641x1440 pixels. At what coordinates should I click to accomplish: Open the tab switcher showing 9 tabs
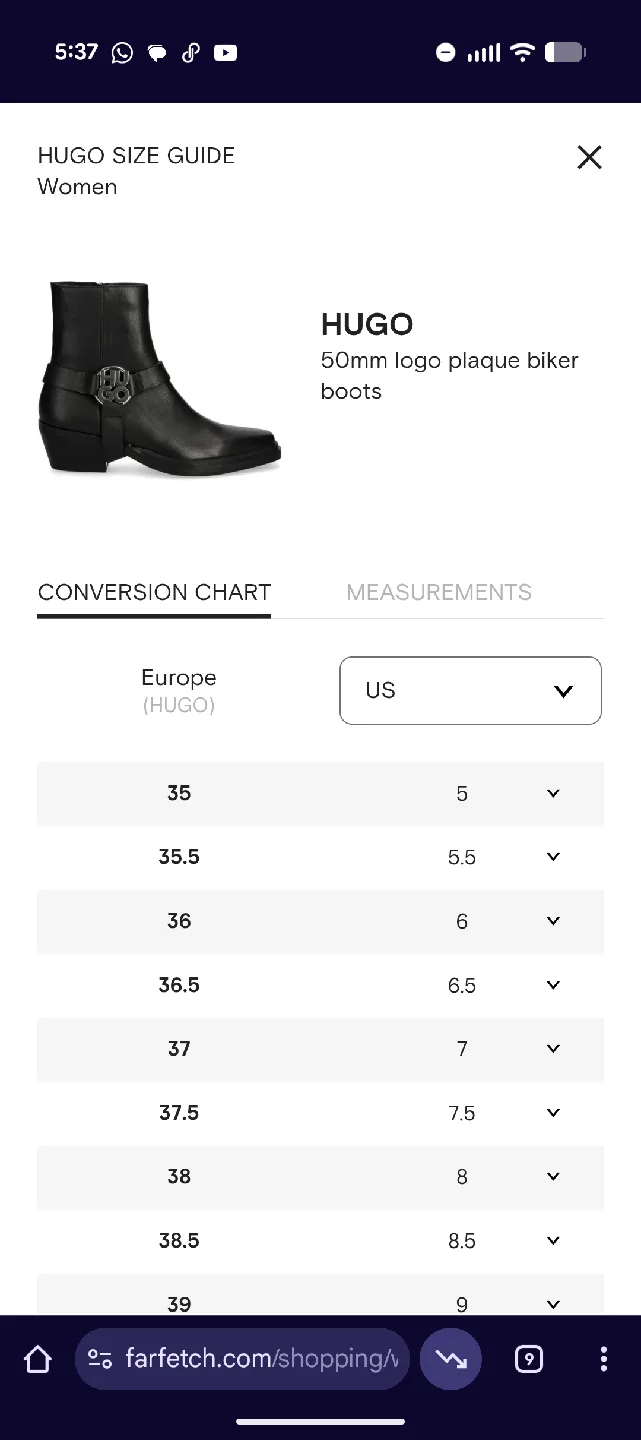(x=528, y=1359)
